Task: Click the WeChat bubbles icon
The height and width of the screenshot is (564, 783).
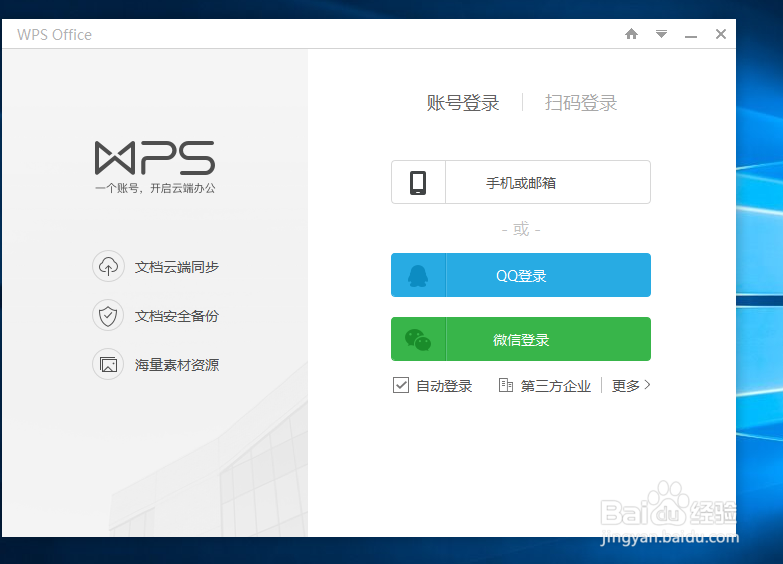Action: pos(418,340)
